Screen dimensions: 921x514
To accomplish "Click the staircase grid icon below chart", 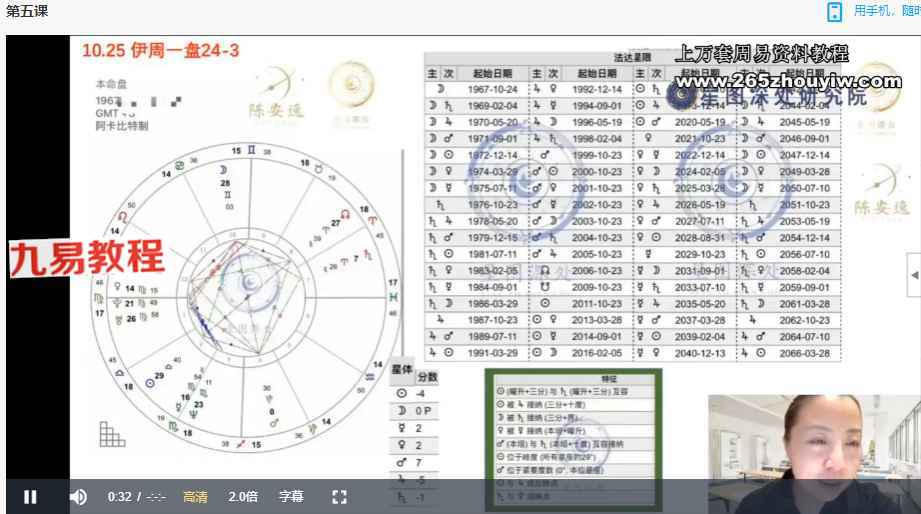I will [x=111, y=433].
